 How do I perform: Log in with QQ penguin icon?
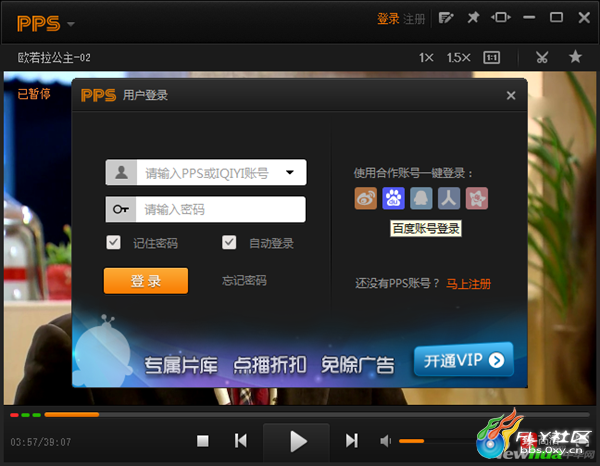[421, 198]
